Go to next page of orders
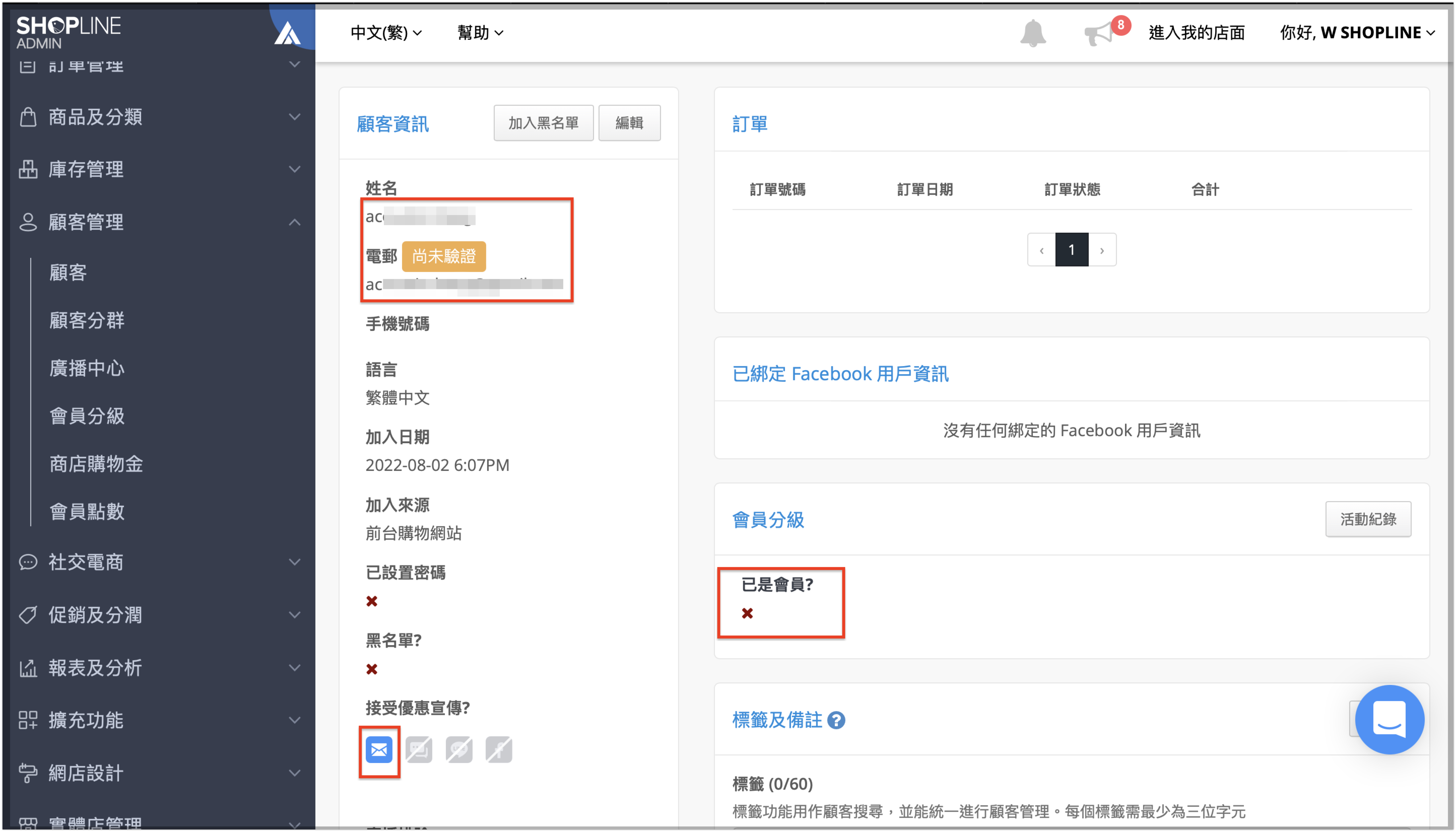 (1102, 250)
